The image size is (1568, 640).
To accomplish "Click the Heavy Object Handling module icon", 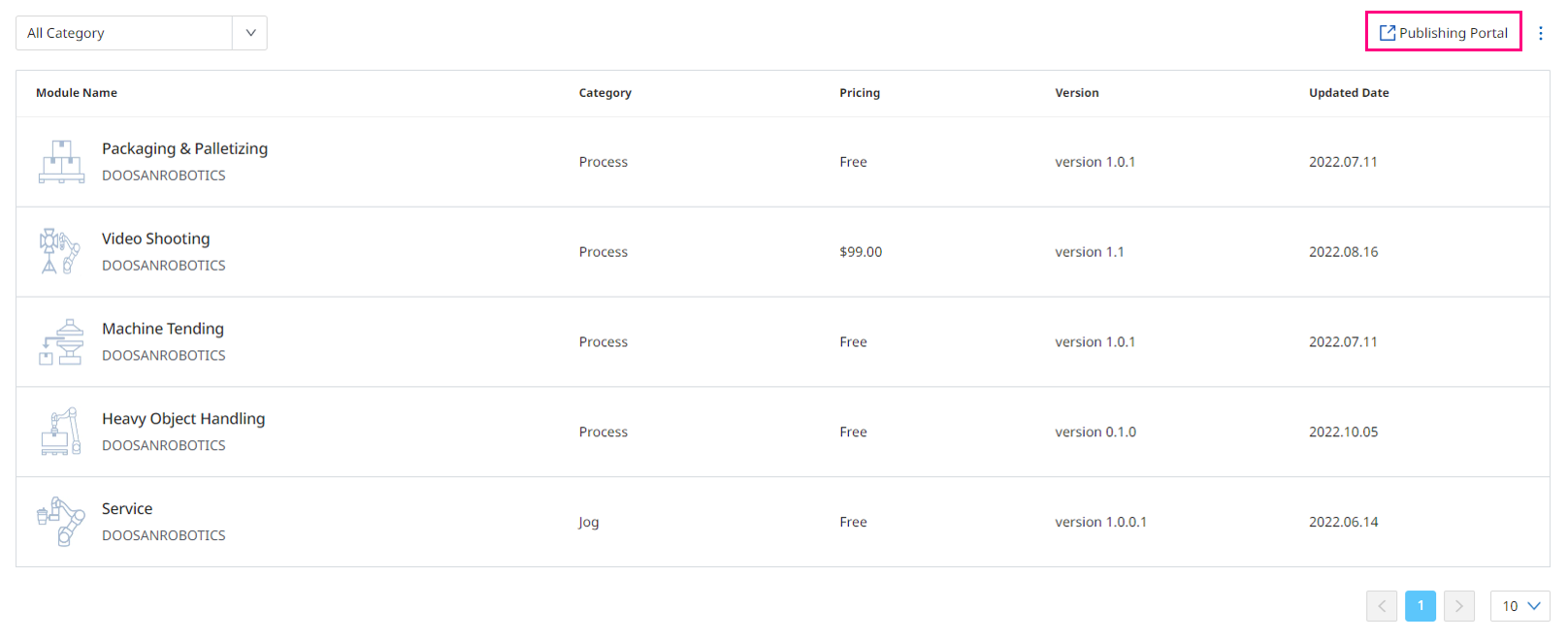I will (61, 432).
